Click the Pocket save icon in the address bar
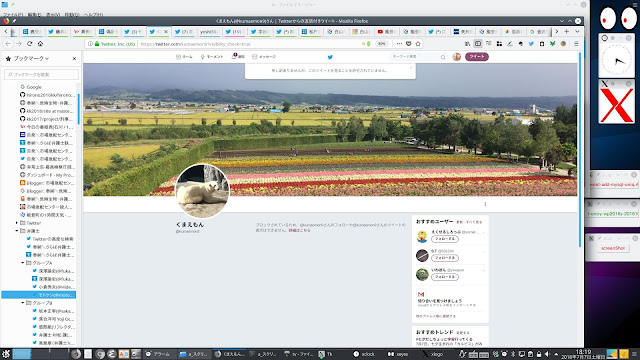The image size is (640, 360). point(409,44)
